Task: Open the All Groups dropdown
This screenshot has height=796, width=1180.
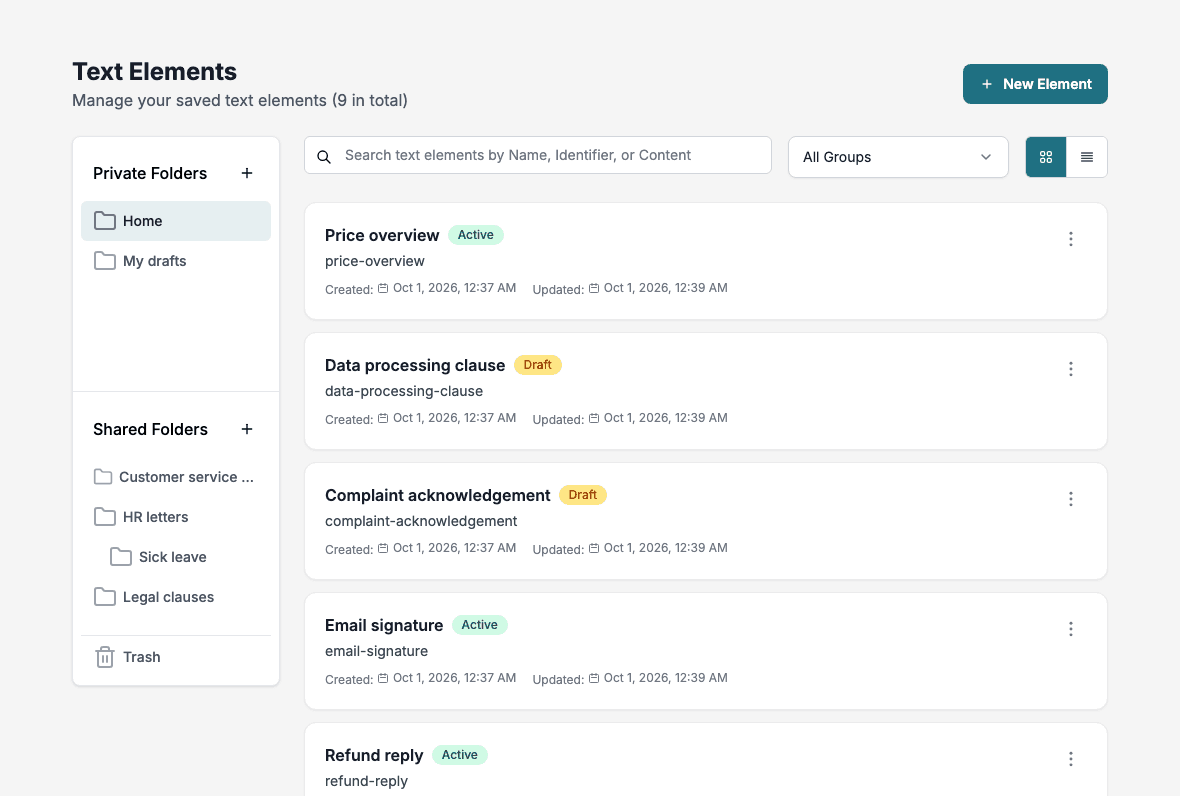Action: coord(898,156)
